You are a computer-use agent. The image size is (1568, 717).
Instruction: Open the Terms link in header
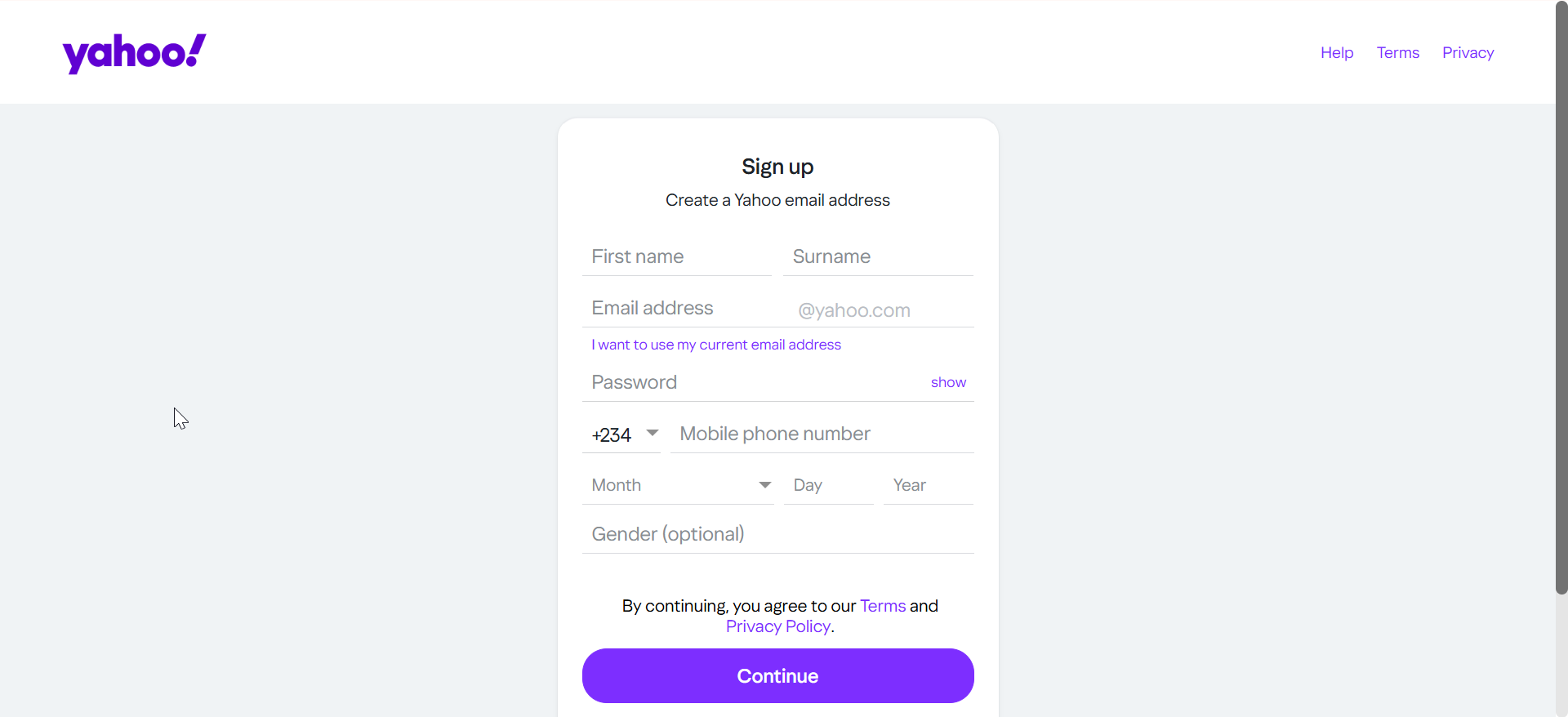click(x=1397, y=53)
